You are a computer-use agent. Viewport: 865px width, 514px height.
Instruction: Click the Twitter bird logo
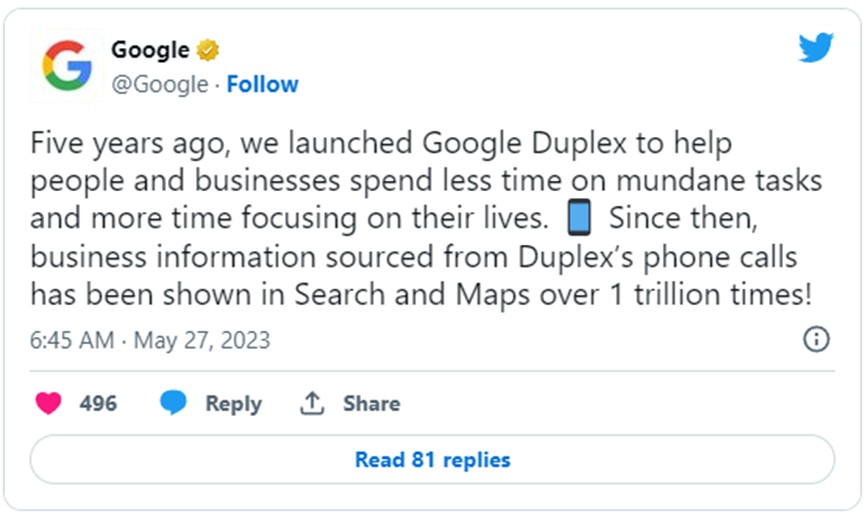point(816,47)
